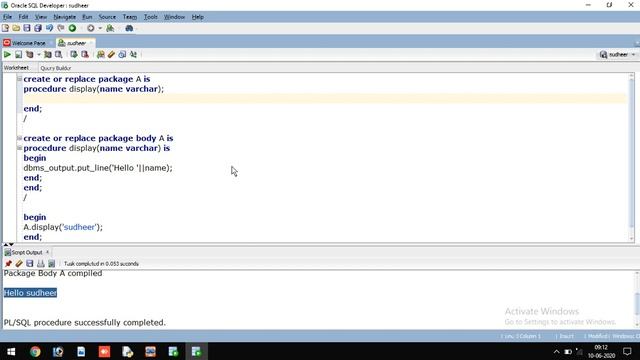The height and width of the screenshot is (360, 640).
Task: Open the View menu
Action: point(40,17)
